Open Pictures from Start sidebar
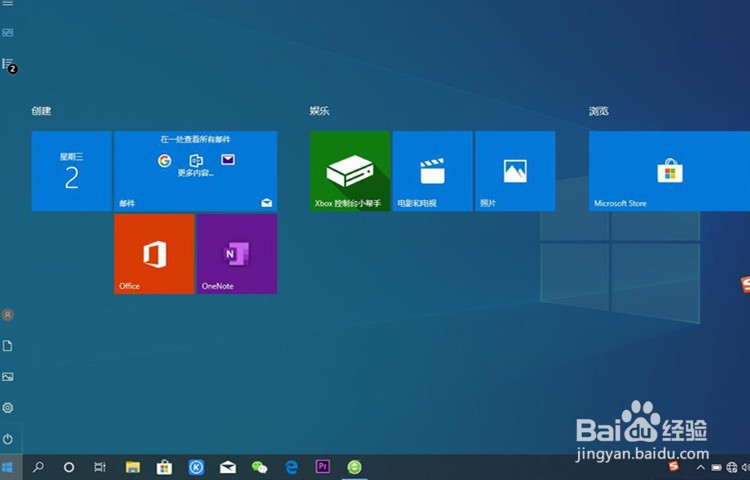The height and width of the screenshot is (480, 750). 8,377
